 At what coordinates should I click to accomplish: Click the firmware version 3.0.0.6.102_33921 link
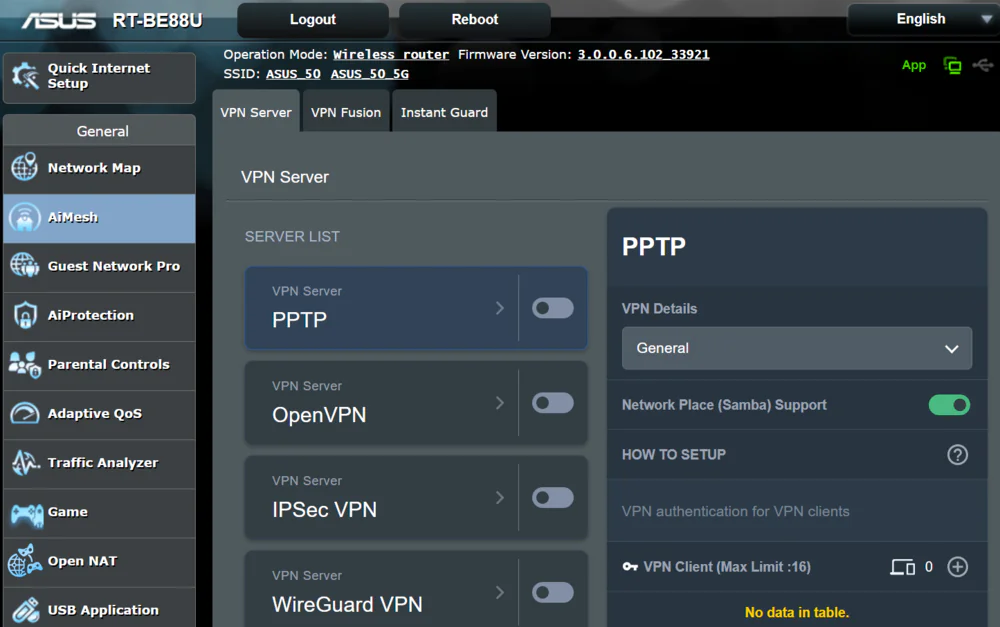[643, 55]
